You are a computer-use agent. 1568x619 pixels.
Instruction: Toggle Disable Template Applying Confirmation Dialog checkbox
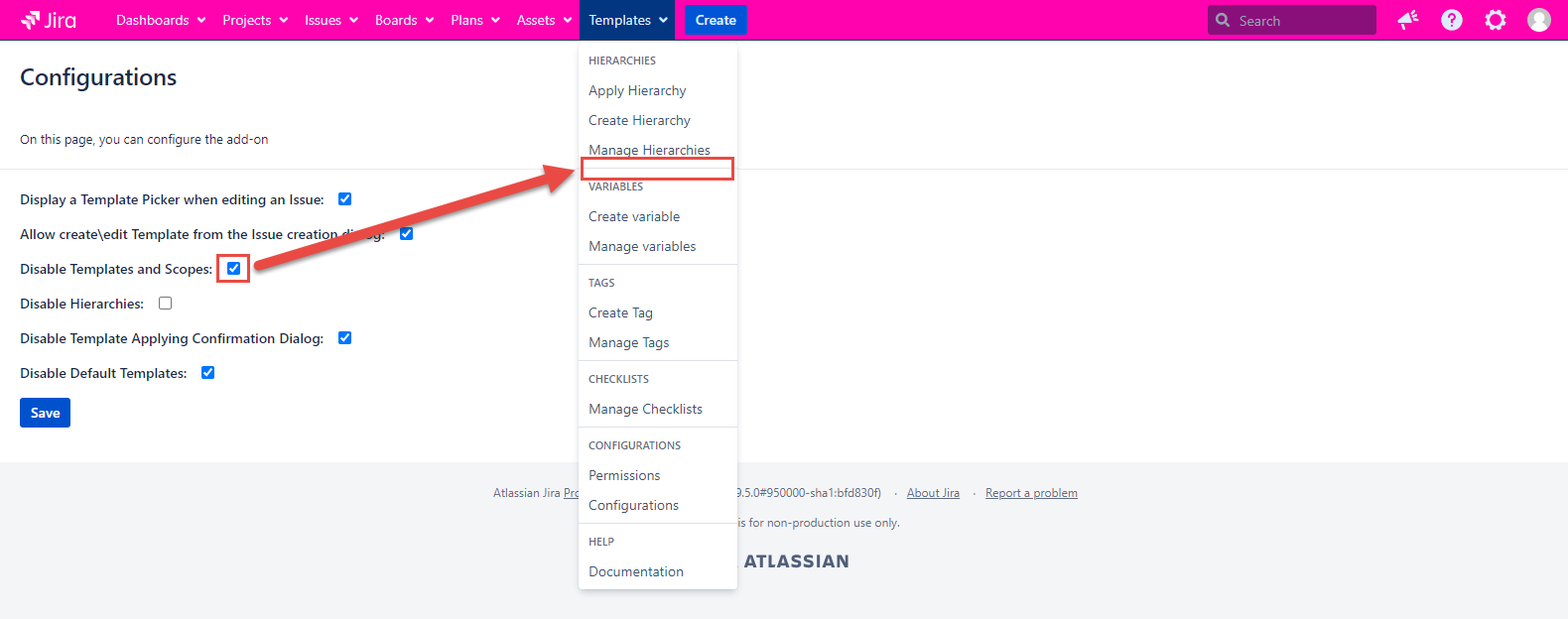345,338
